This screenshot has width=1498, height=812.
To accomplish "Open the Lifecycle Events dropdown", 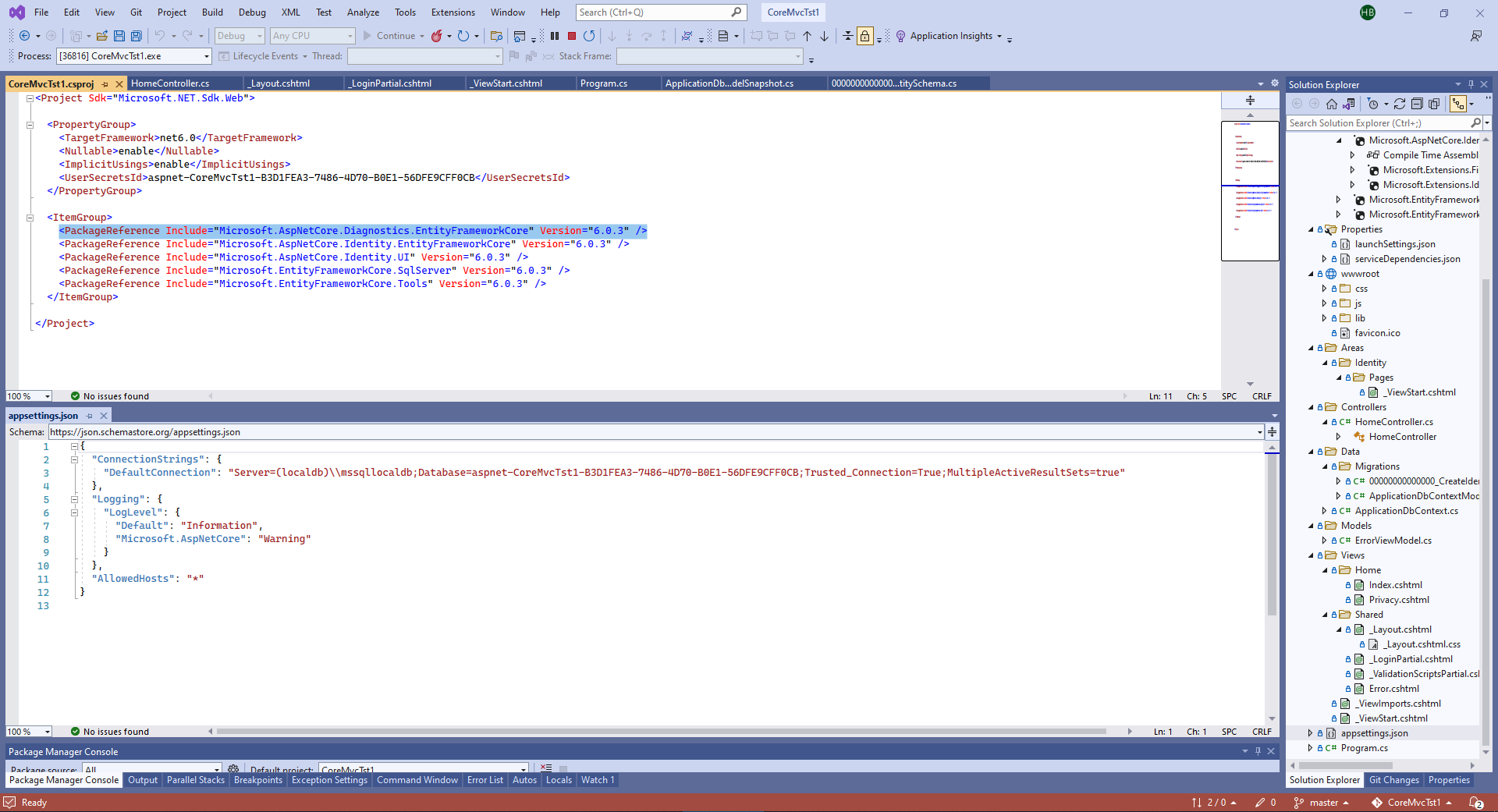I will tap(263, 56).
